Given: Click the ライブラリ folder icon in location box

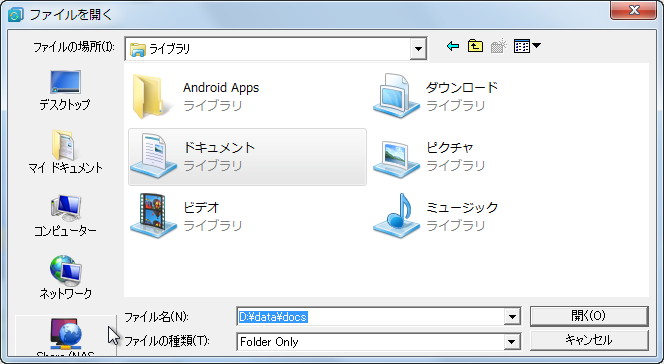Looking at the screenshot, I should (138, 49).
